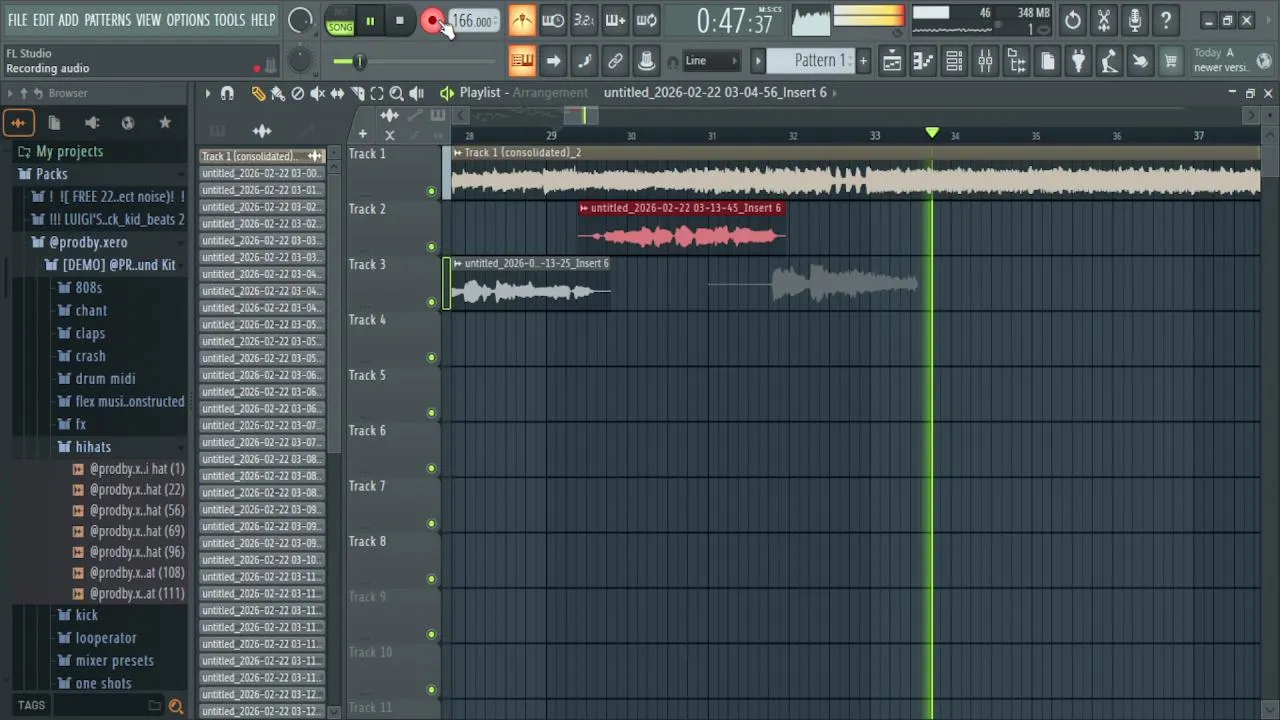This screenshot has width=1280, height=720.
Task: Mute Track 8 green light
Action: tap(432, 579)
